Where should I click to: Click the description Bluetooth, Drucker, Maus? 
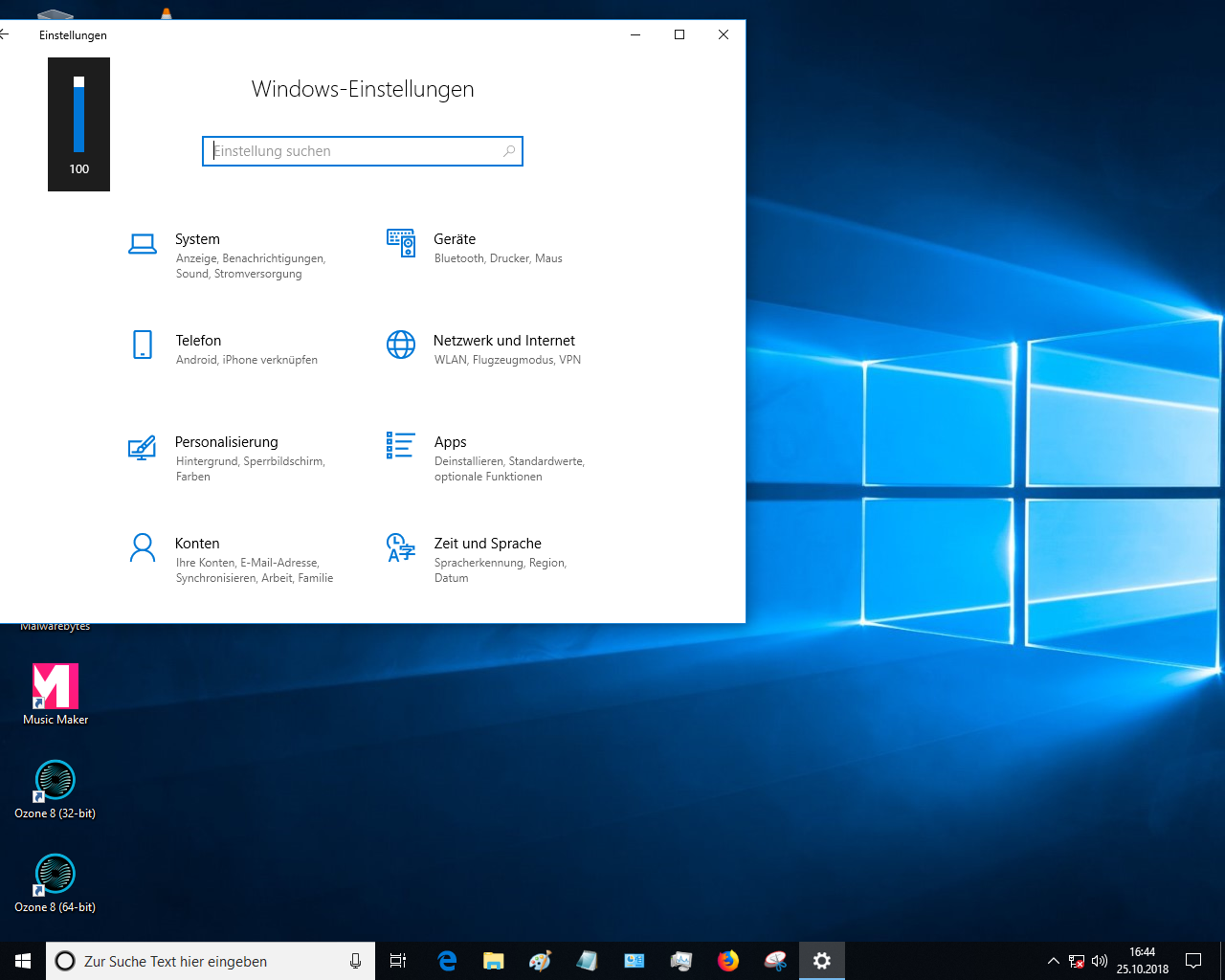click(x=498, y=258)
